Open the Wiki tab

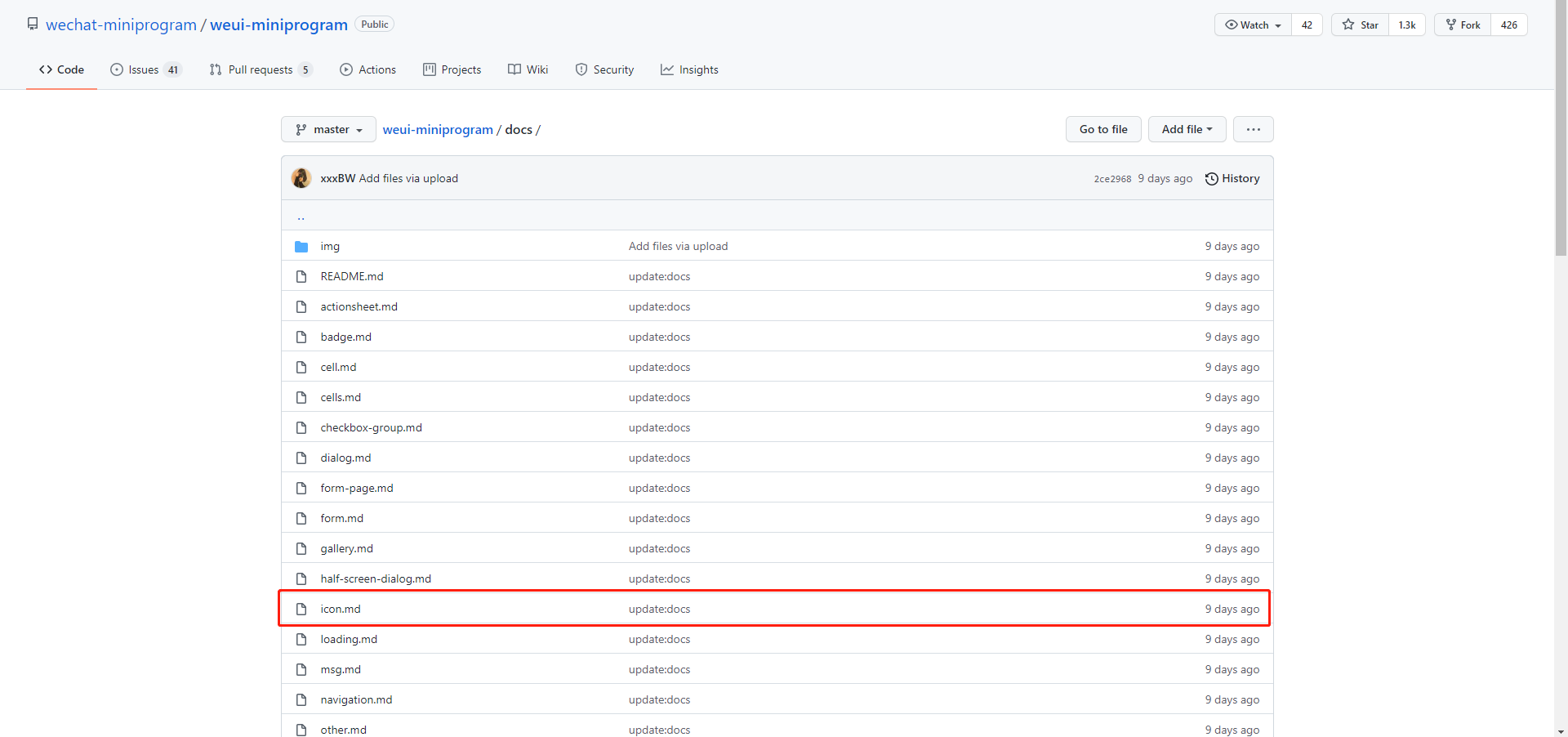[x=528, y=69]
